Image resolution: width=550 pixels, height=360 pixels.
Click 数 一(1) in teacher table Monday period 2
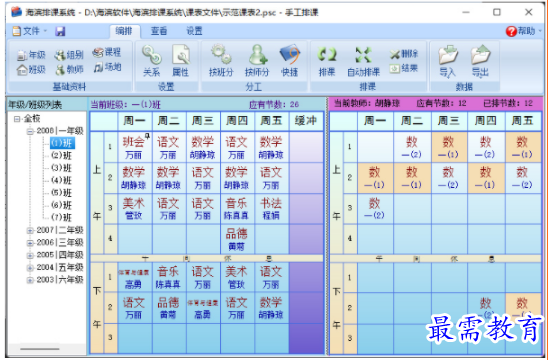pyautogui.click(x=375, y=178)
